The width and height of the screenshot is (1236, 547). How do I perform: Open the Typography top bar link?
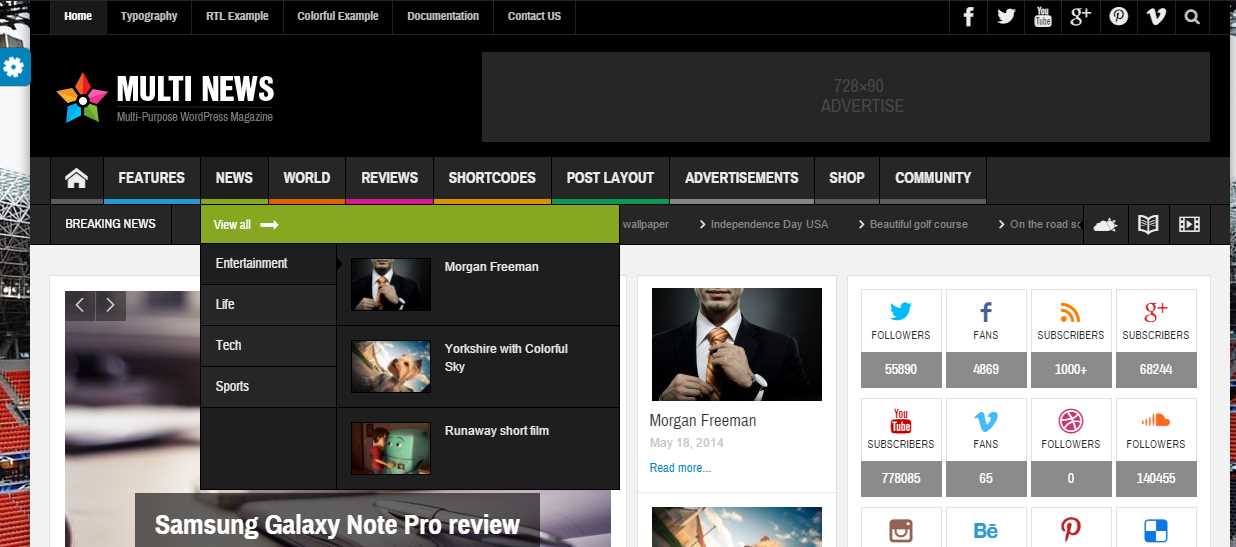[149, 16]
